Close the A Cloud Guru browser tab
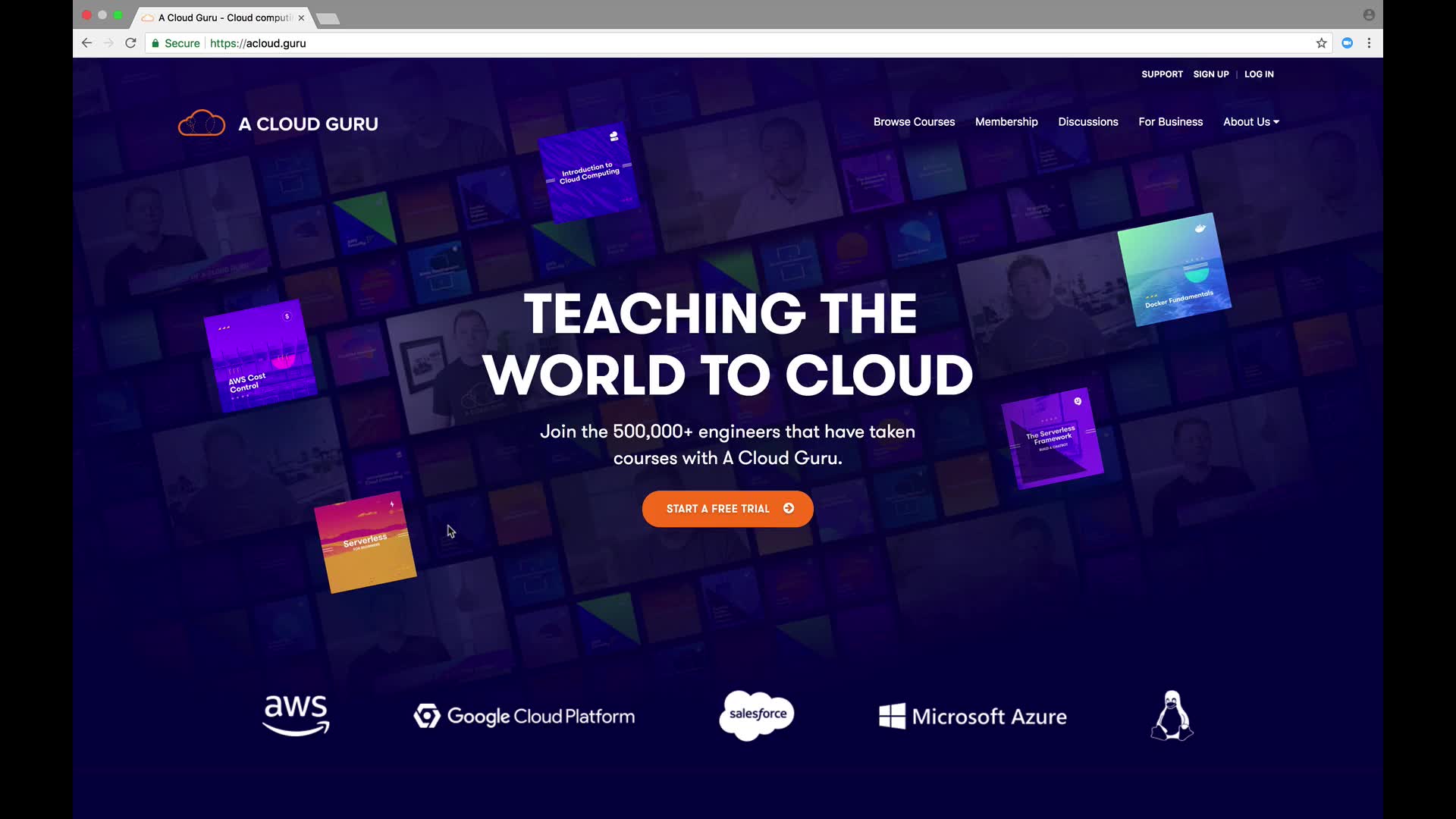This screenshot has height=819, width=1456. (x=301, y=17)
